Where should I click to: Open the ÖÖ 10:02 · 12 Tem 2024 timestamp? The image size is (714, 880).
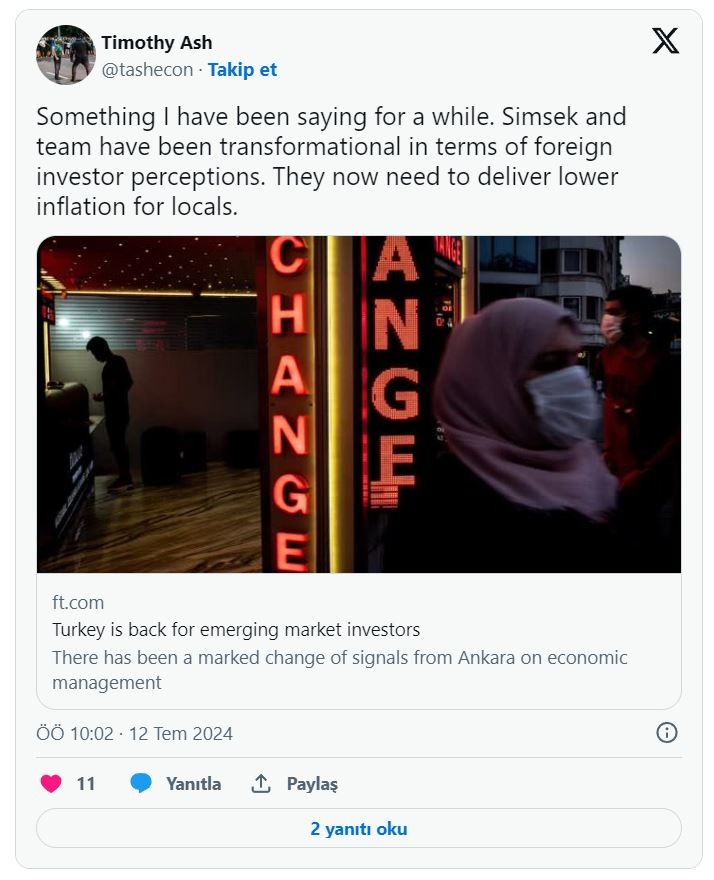click(134, 734)
